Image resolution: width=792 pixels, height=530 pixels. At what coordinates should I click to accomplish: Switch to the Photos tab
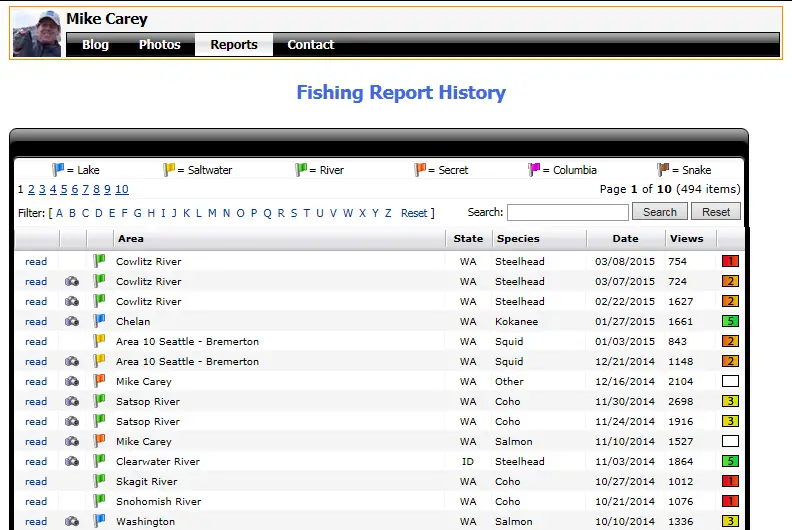pos(160,45)
